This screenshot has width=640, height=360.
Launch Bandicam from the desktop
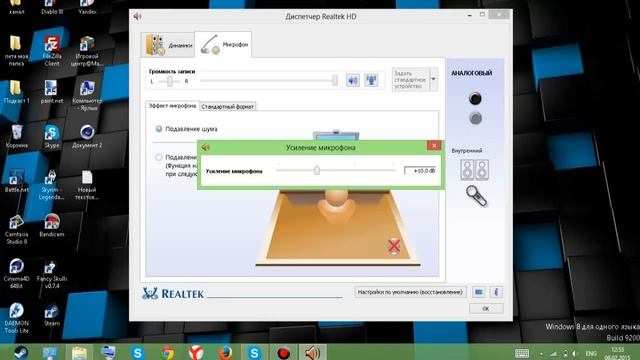tap(52, 225)
